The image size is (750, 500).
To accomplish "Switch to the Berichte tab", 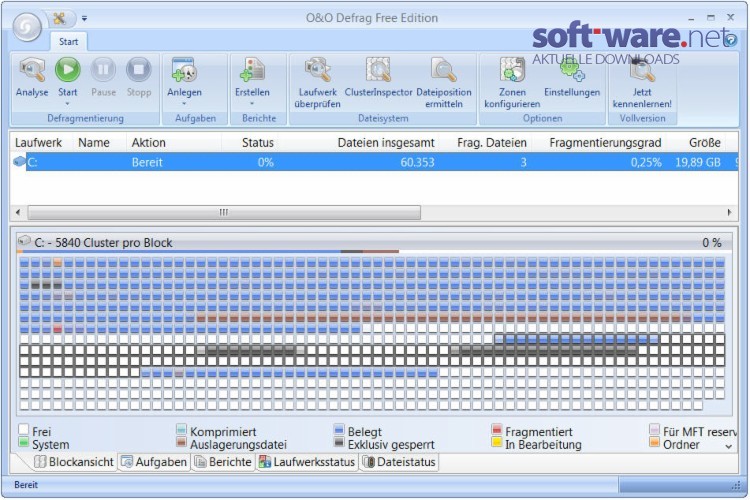I will click(x=223, y=462).
